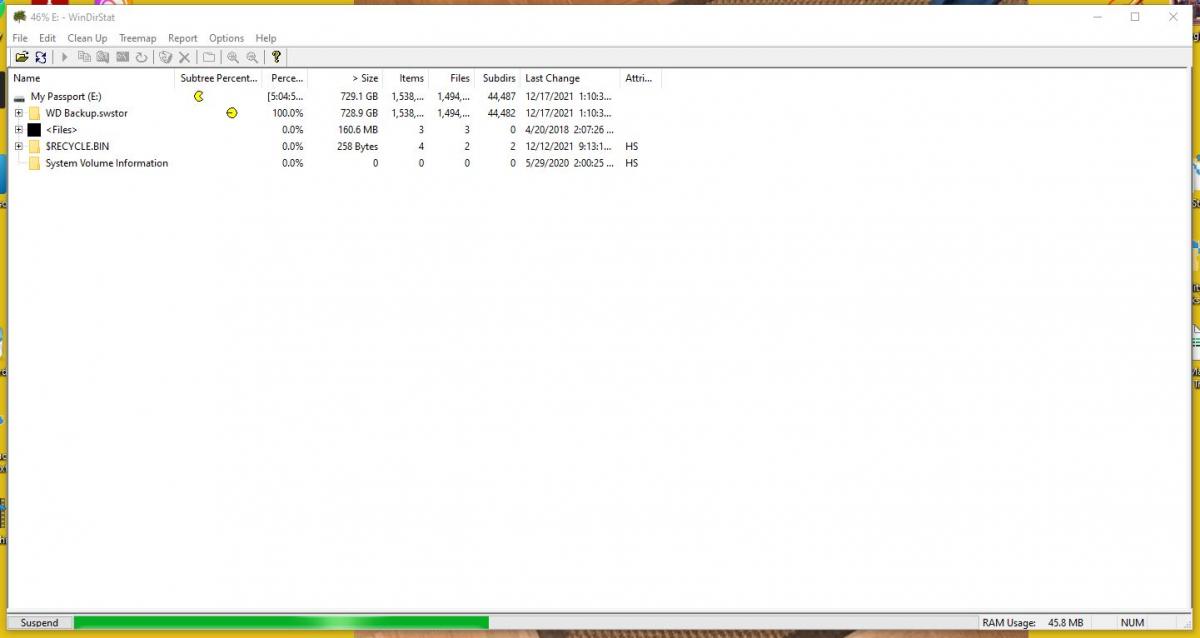This screenshot has height=638, width=1200.
Task: Click the Command Prompt Here icon
Action: click(x=122, y=58)
